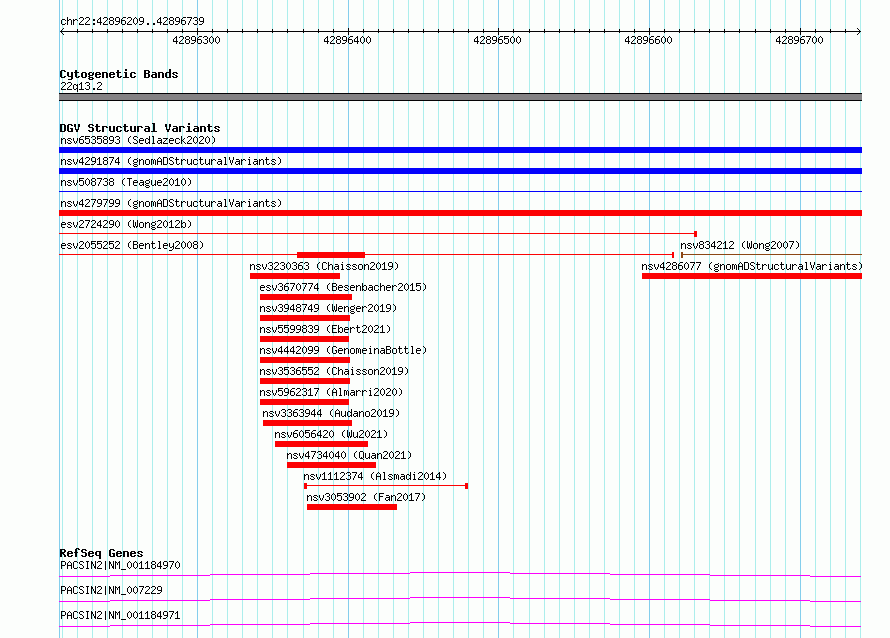Select the nsv5962317 (Almarri2020) label
Screen dimensions: 890x638
pos(331,392)
